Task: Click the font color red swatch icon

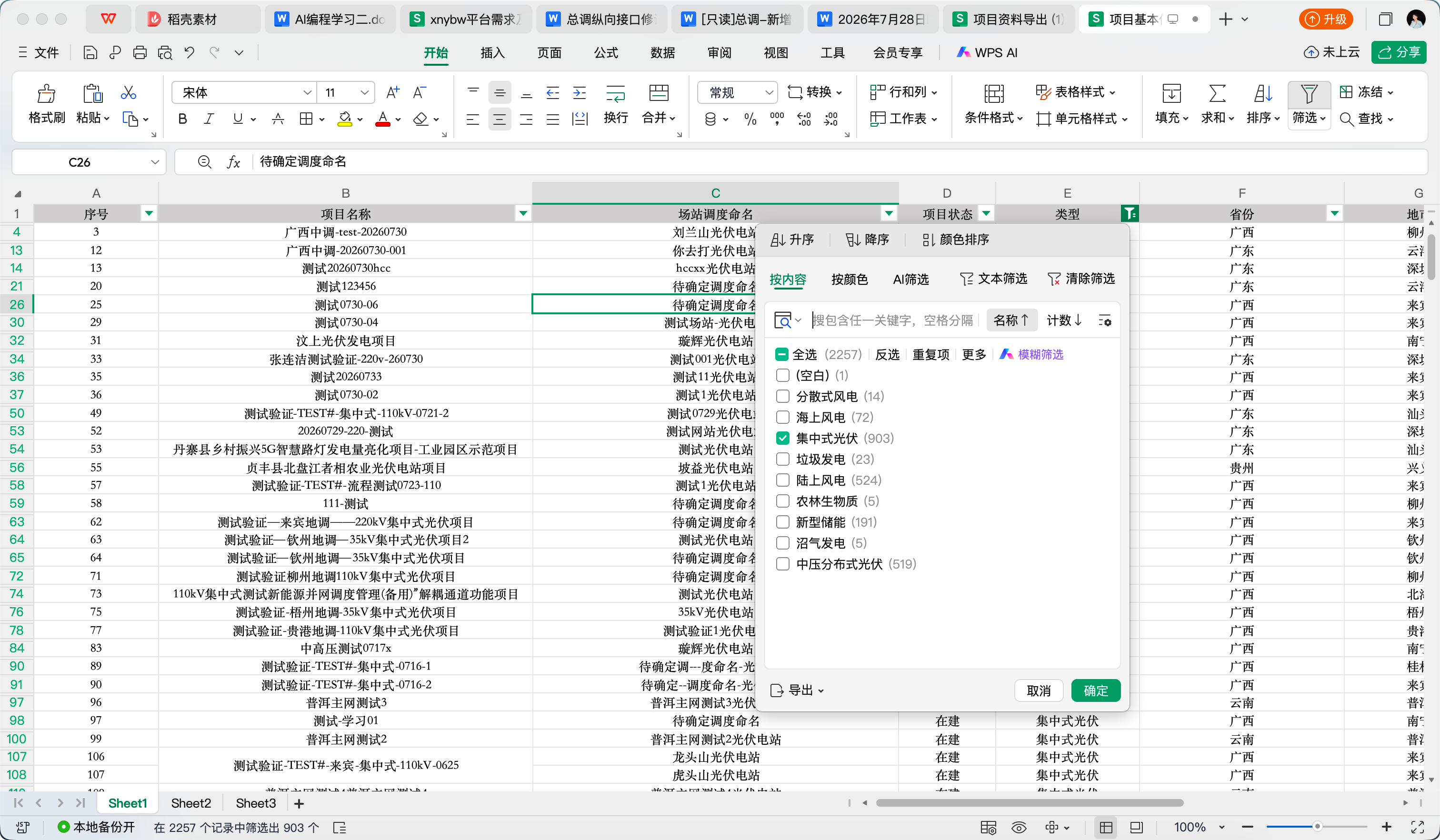Action: 382,119
